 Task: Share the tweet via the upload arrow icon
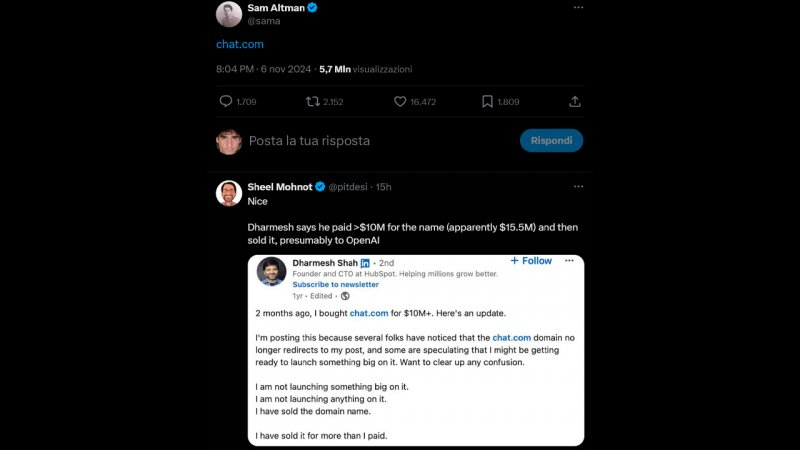point(575,101)
